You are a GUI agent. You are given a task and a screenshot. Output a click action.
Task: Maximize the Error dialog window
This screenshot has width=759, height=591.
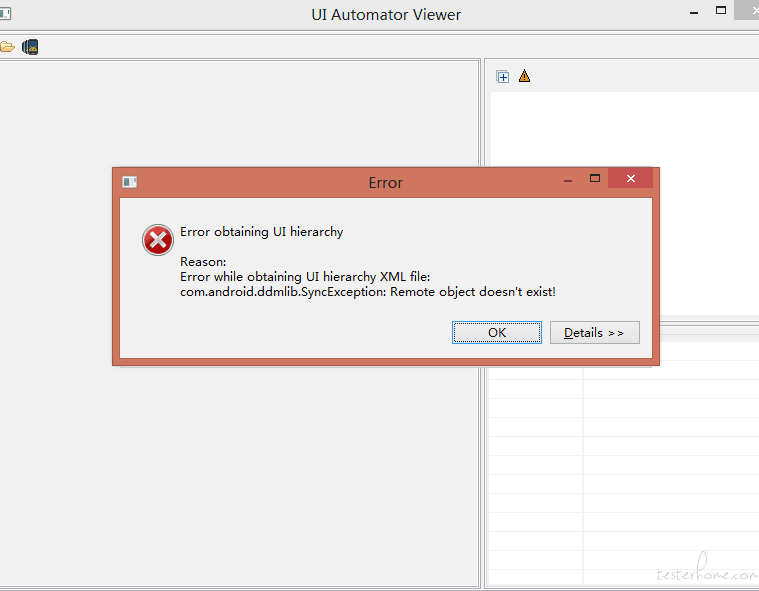[x=595, y=179]
